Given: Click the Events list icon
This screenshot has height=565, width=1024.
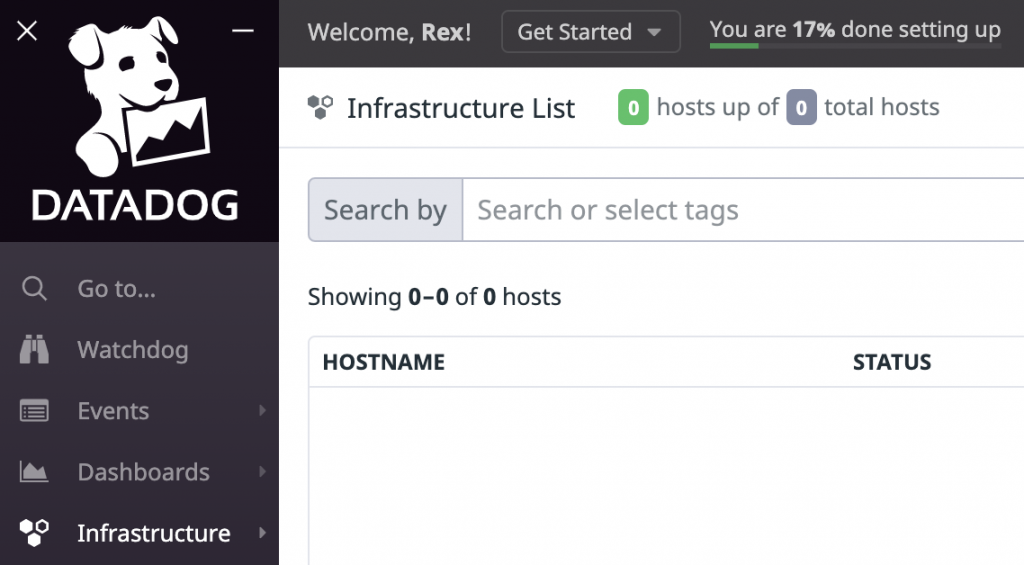Looking at the screenshot, I should tap(34, 411).
